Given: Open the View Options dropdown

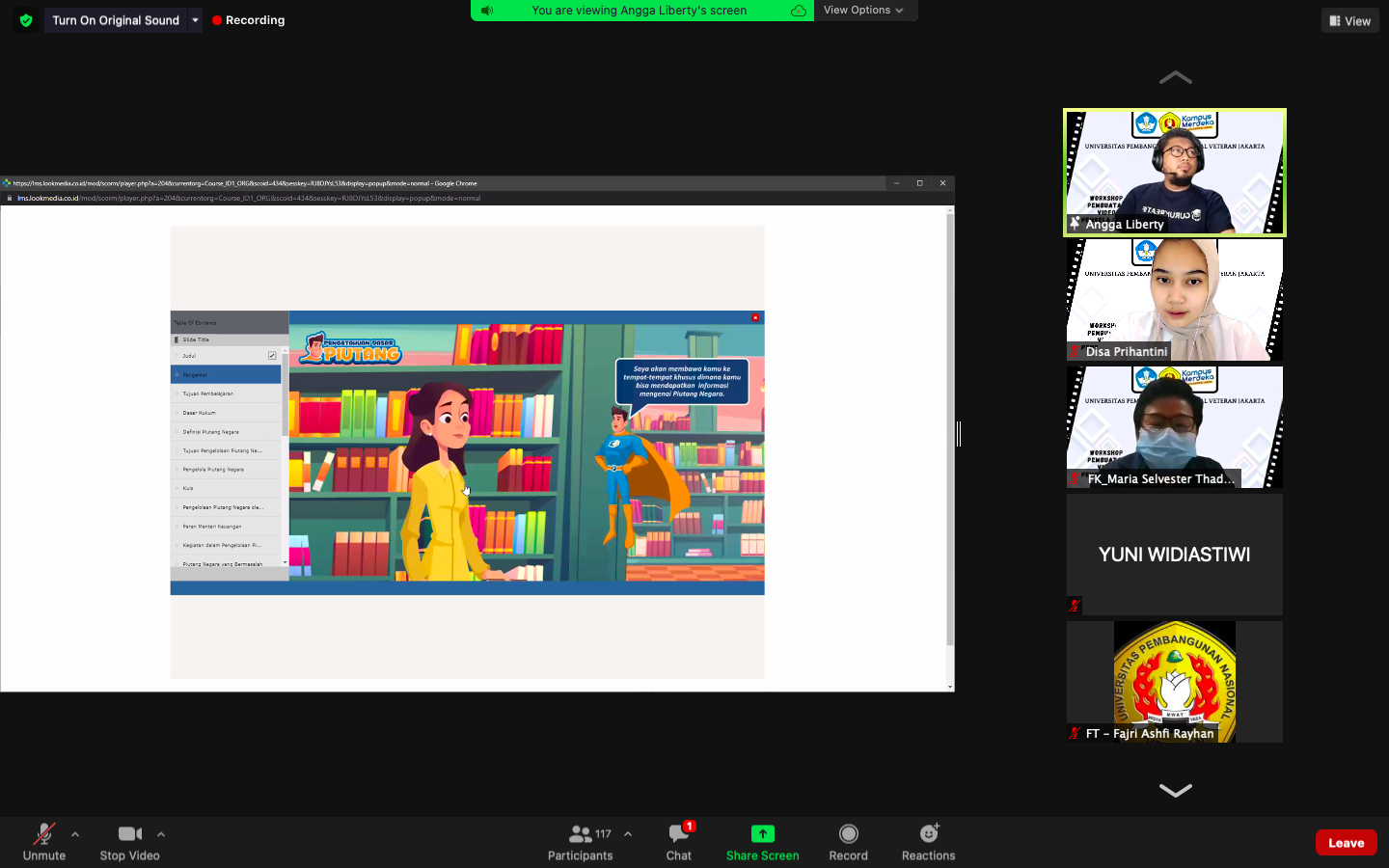Looking at the screenshot, I should pos(864,11).
